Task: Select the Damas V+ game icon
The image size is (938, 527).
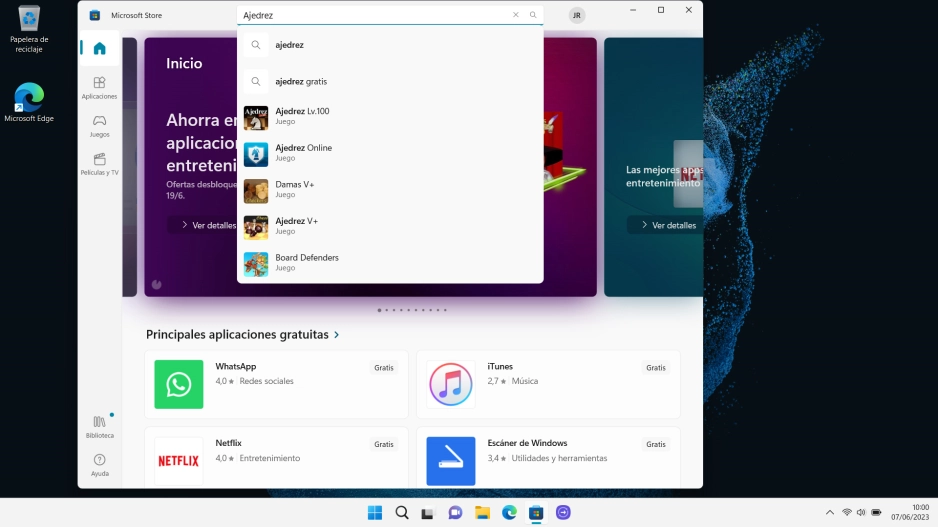Action: 255,191
